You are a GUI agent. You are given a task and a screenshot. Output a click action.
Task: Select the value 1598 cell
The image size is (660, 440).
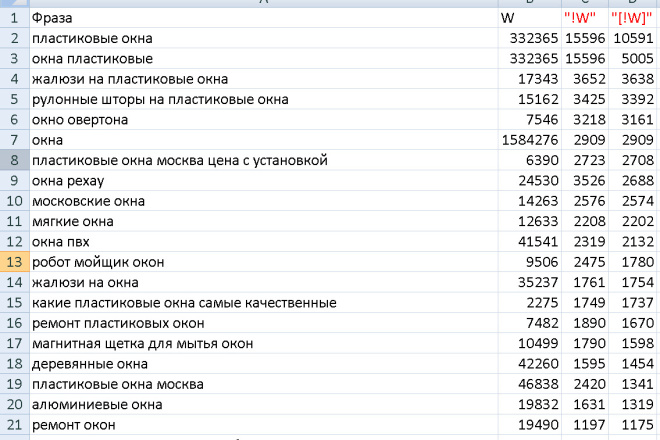[634, 344]
